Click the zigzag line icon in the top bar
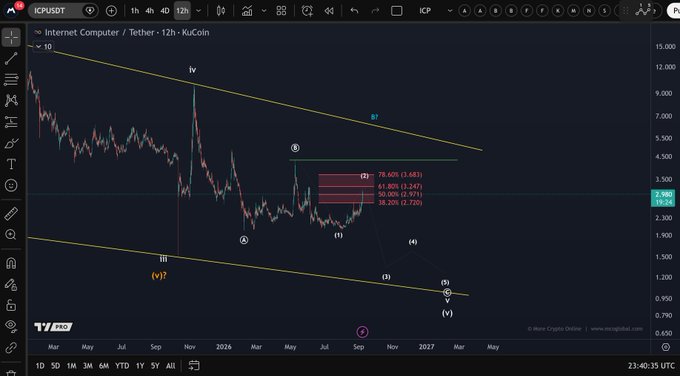 point(644,10)
